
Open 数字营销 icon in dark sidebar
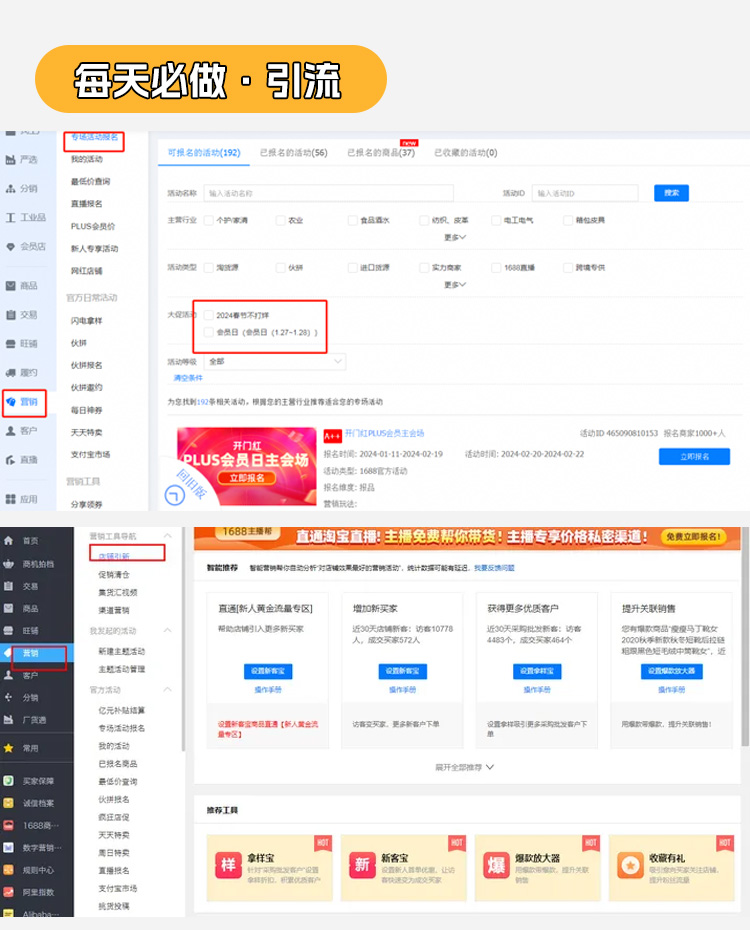pyautogui.click(x=8, y=848)
